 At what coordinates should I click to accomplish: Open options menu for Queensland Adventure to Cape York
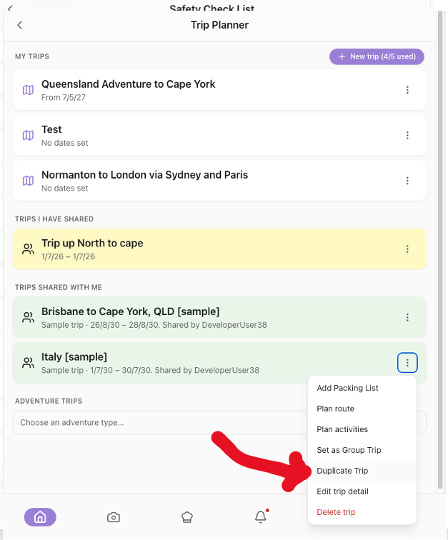point(407,90)
